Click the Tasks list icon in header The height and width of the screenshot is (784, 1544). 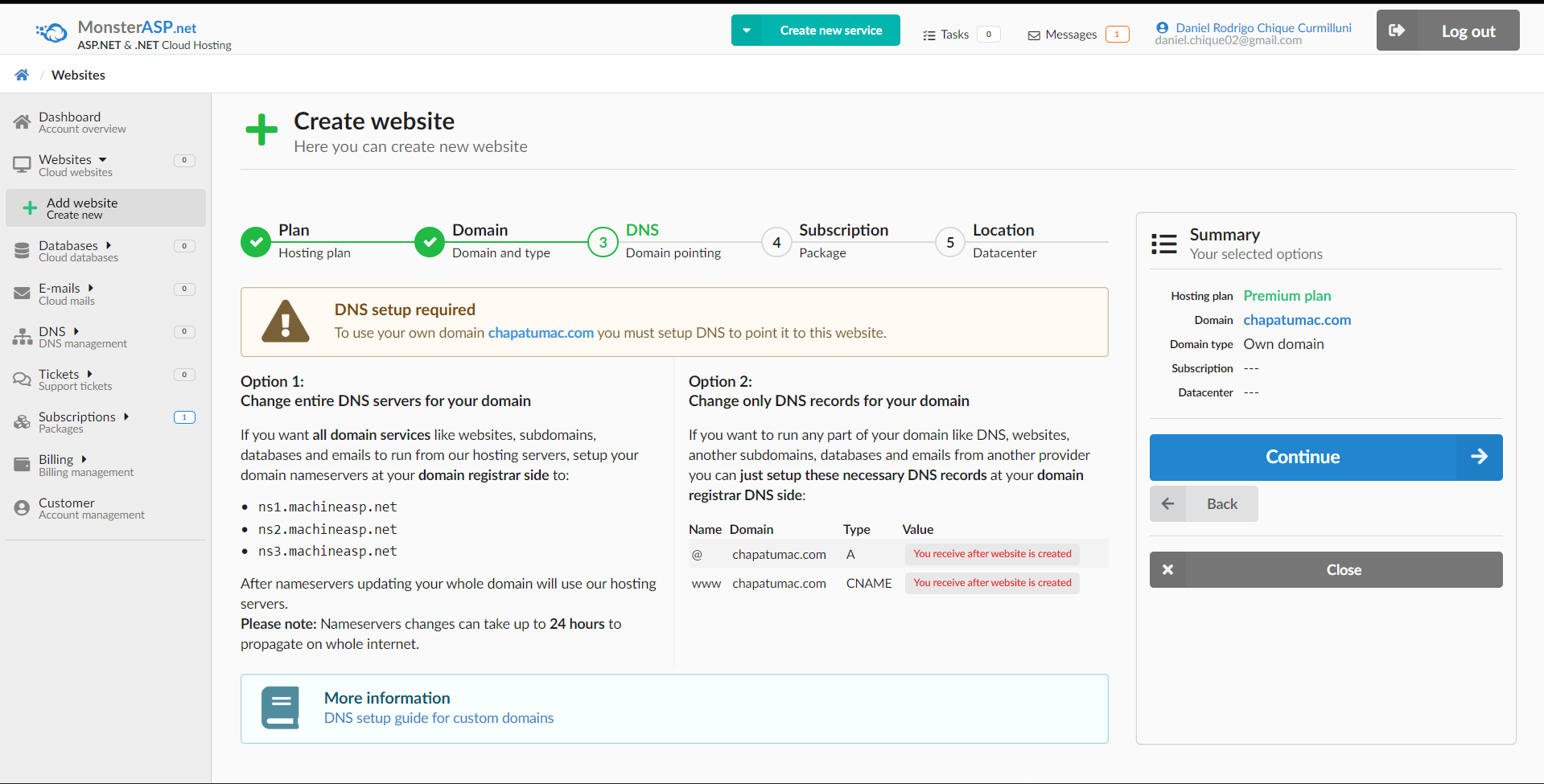[x=929, y=35]
